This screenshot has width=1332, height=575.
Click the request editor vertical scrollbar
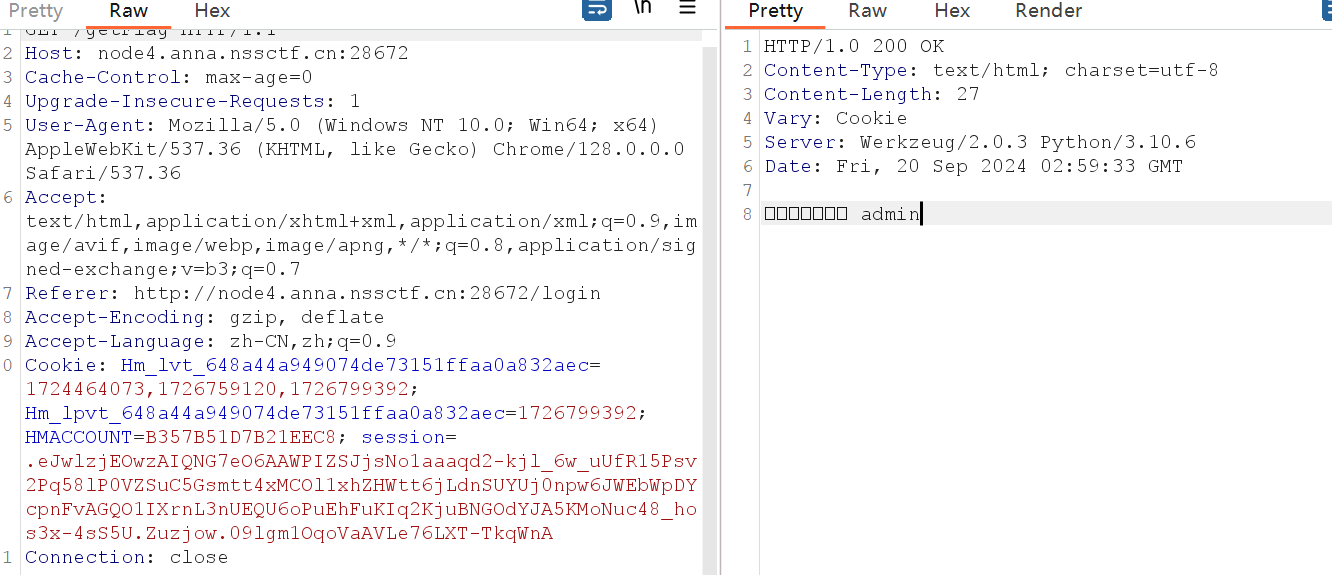click(709, 300)
